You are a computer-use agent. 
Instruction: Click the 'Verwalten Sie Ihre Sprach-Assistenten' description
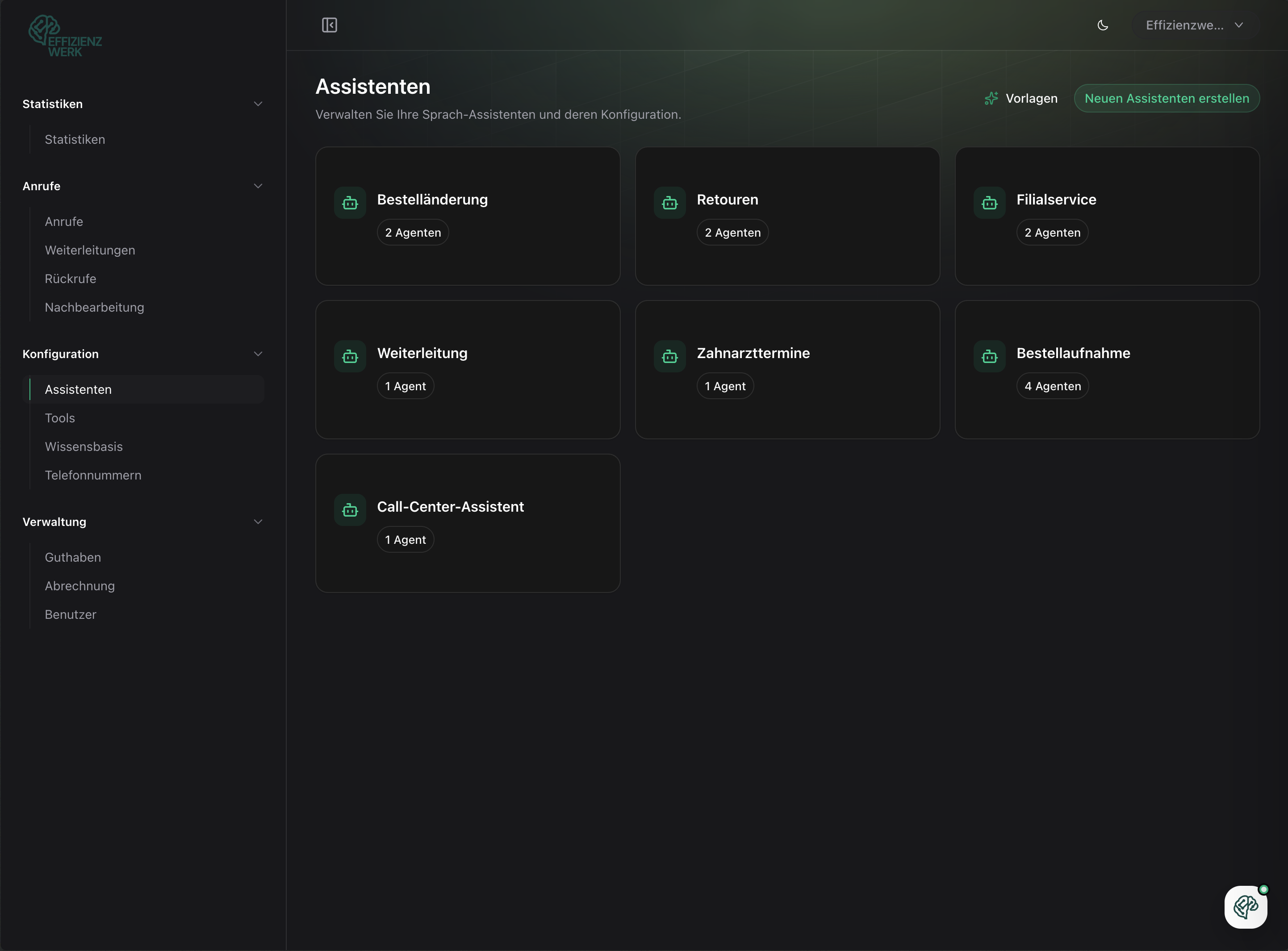coord(498,115)
